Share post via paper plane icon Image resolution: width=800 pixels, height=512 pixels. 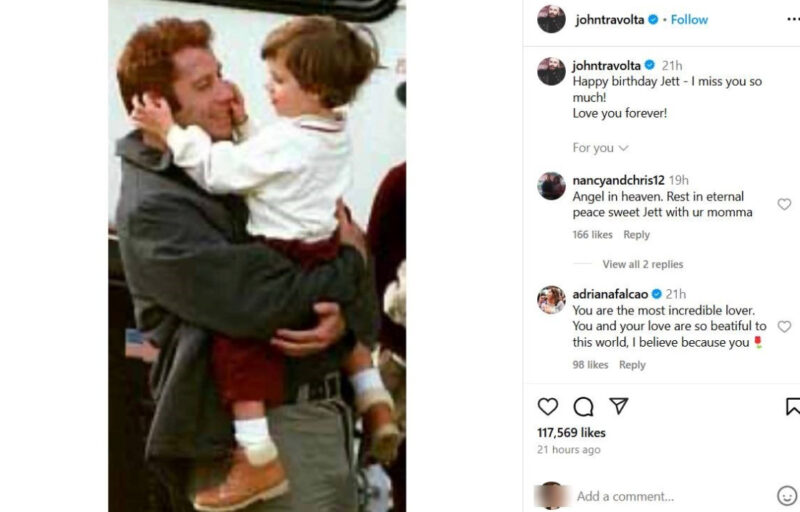[619, 406]
